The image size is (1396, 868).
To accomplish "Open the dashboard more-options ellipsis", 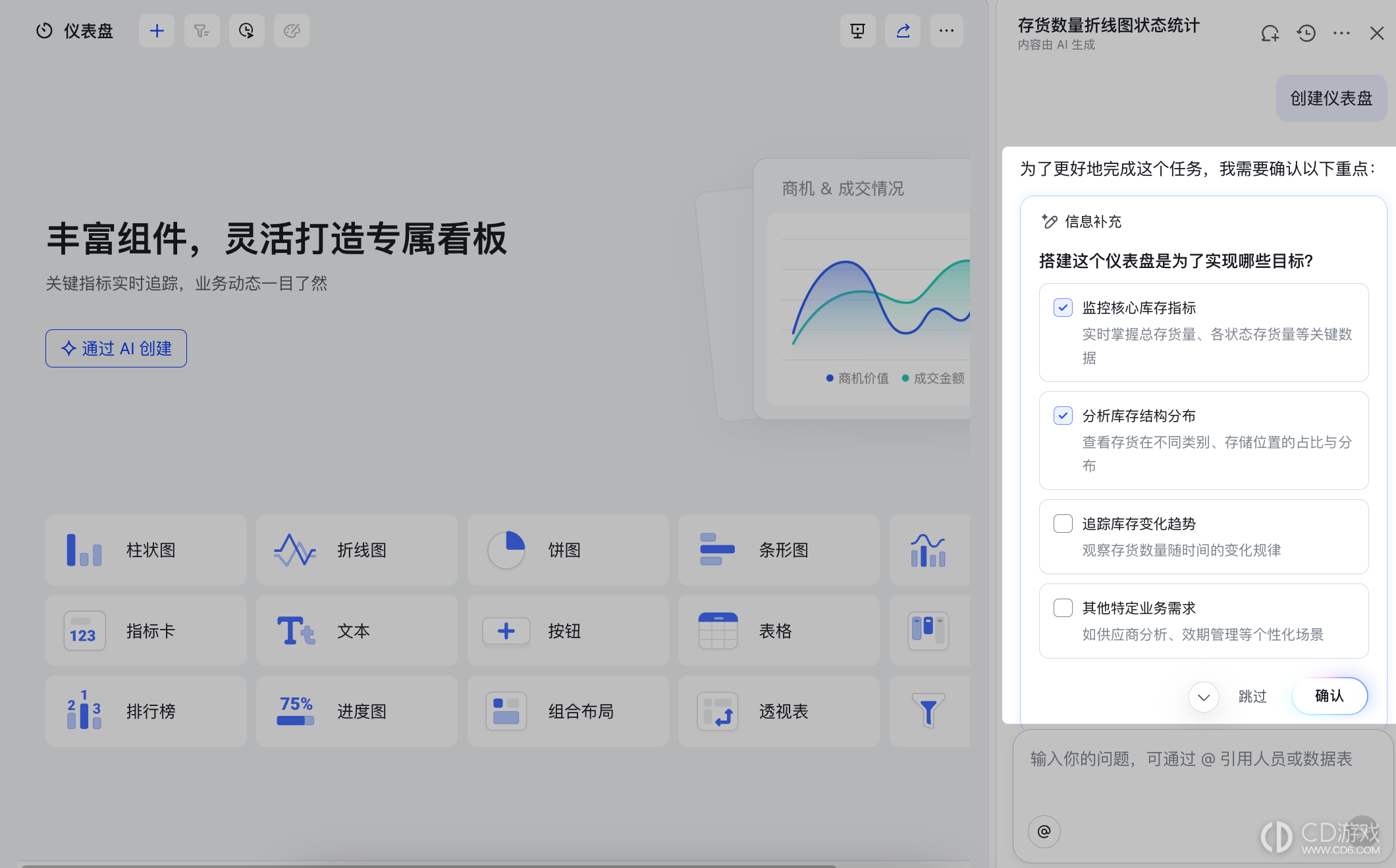I will point(947,31).
